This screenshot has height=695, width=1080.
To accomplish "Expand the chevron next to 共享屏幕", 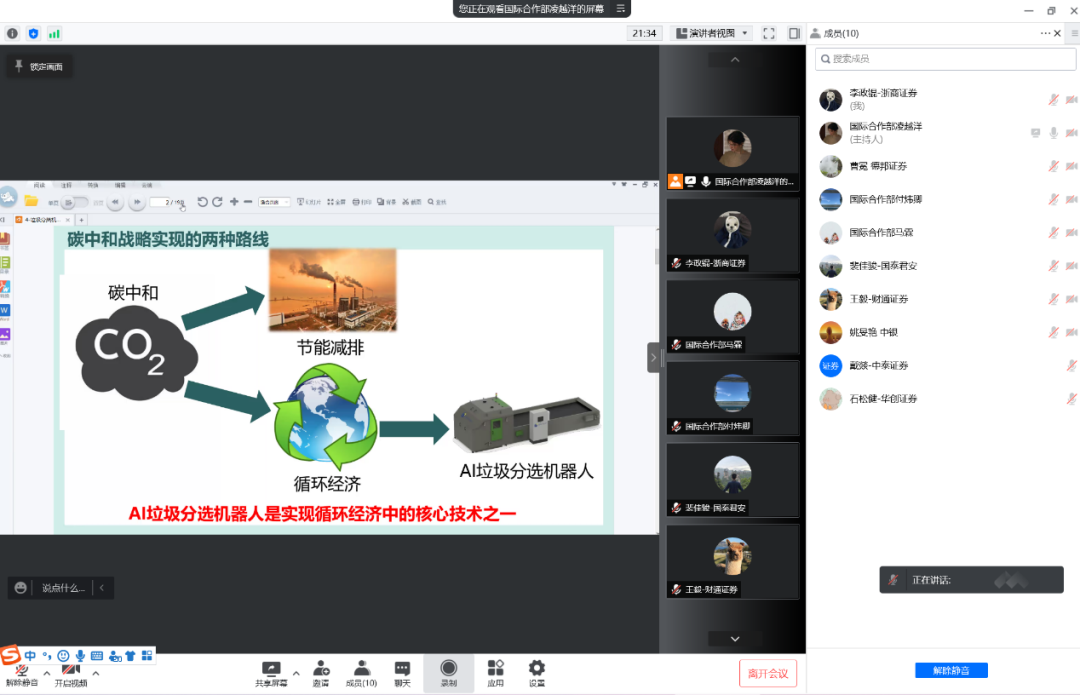I will pyautogui.click(x=295, y=671).
